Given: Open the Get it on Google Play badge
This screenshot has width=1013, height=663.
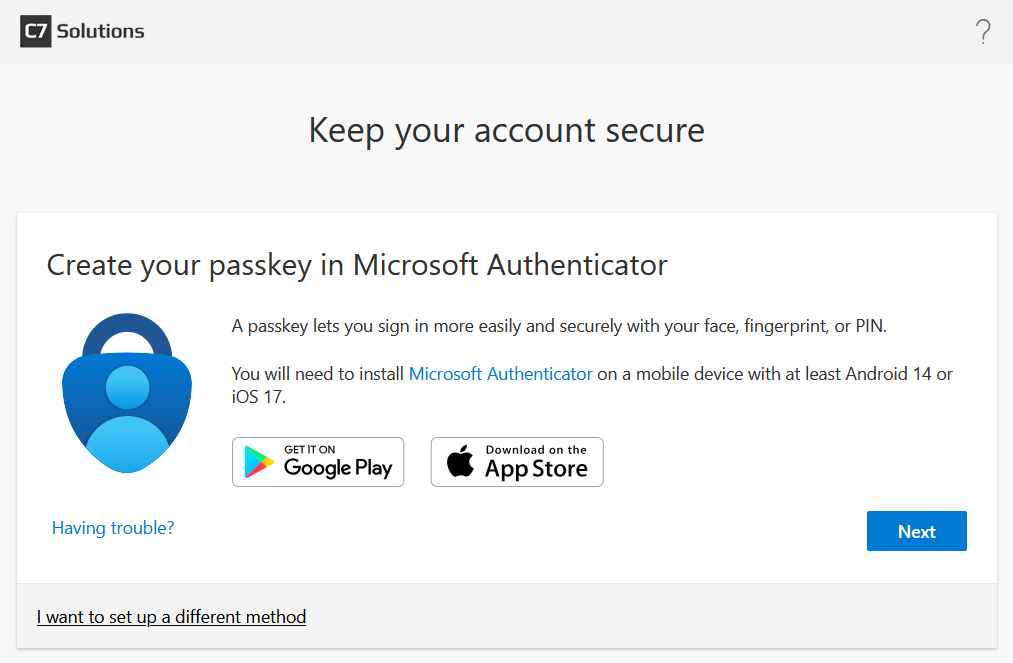Looking at the screenshot, I should (318, 462).
